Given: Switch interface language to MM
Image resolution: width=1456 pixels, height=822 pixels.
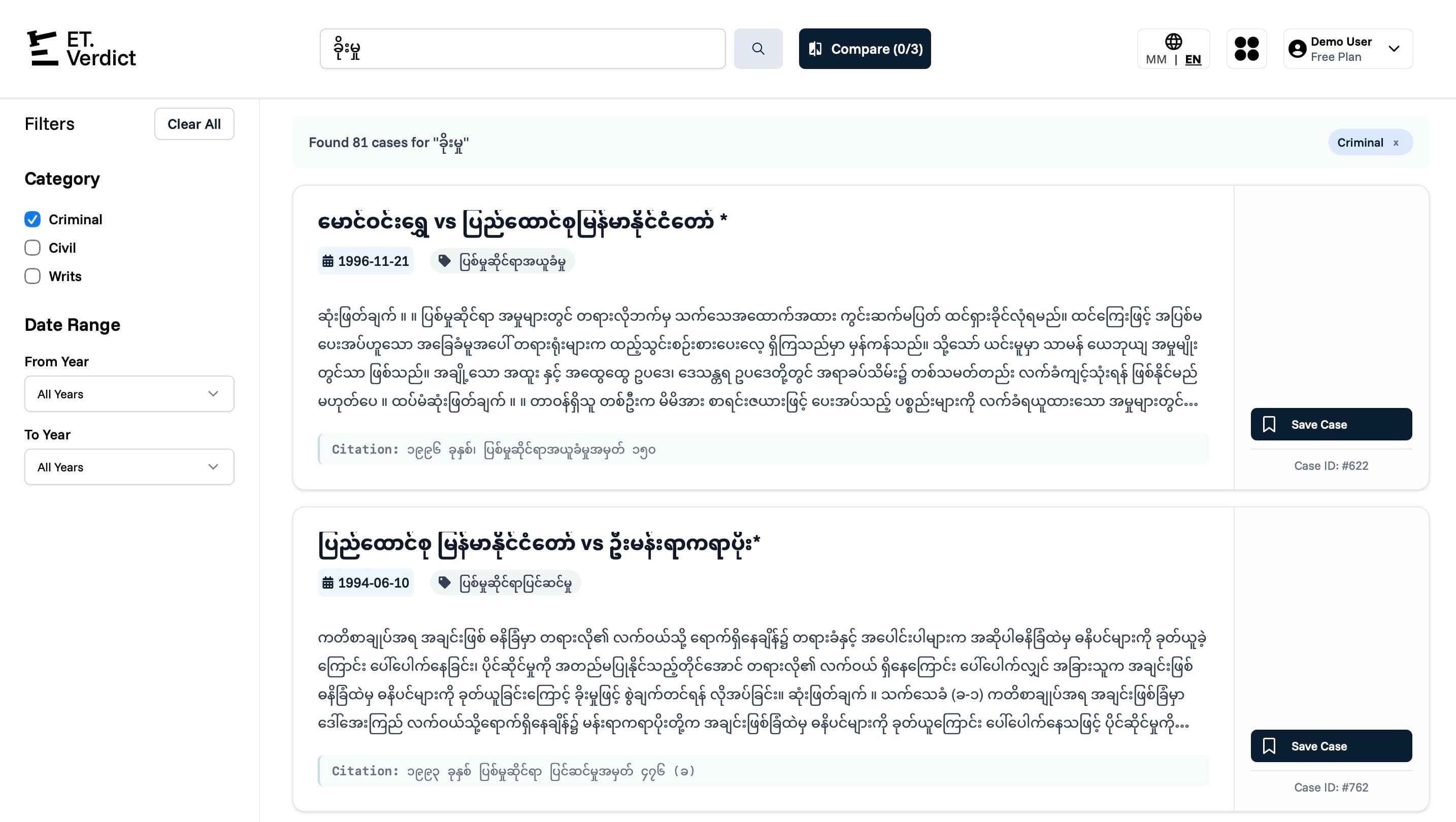Looking at the screenshot, I should click(1155, 59).
